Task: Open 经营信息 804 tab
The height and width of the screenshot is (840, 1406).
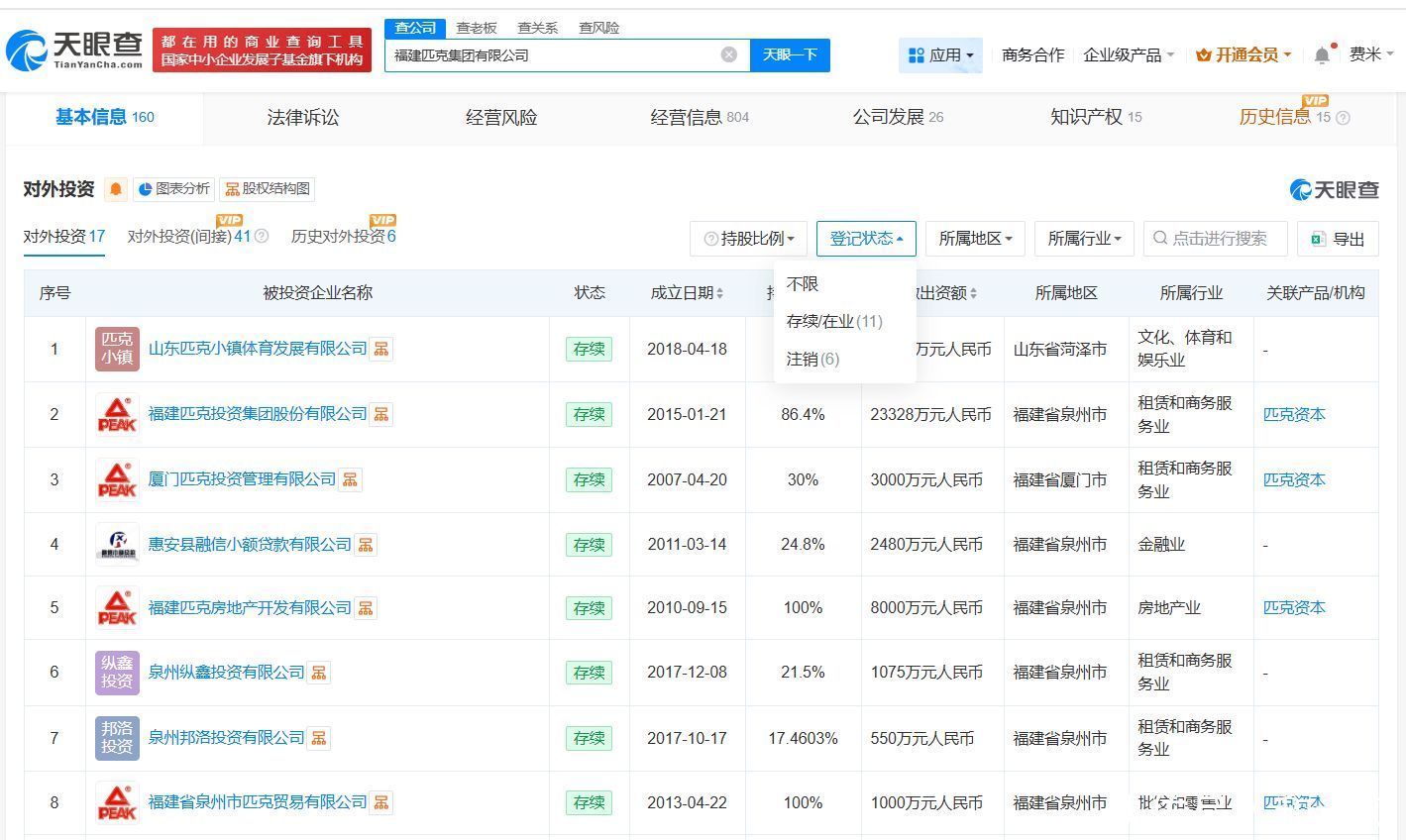Action: (x=700, y=118)
